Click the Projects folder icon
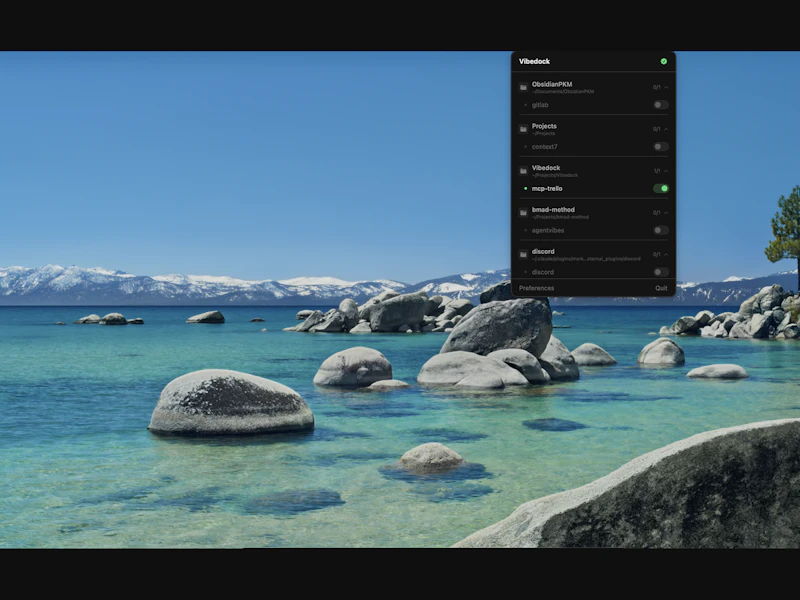 (523, 129)
